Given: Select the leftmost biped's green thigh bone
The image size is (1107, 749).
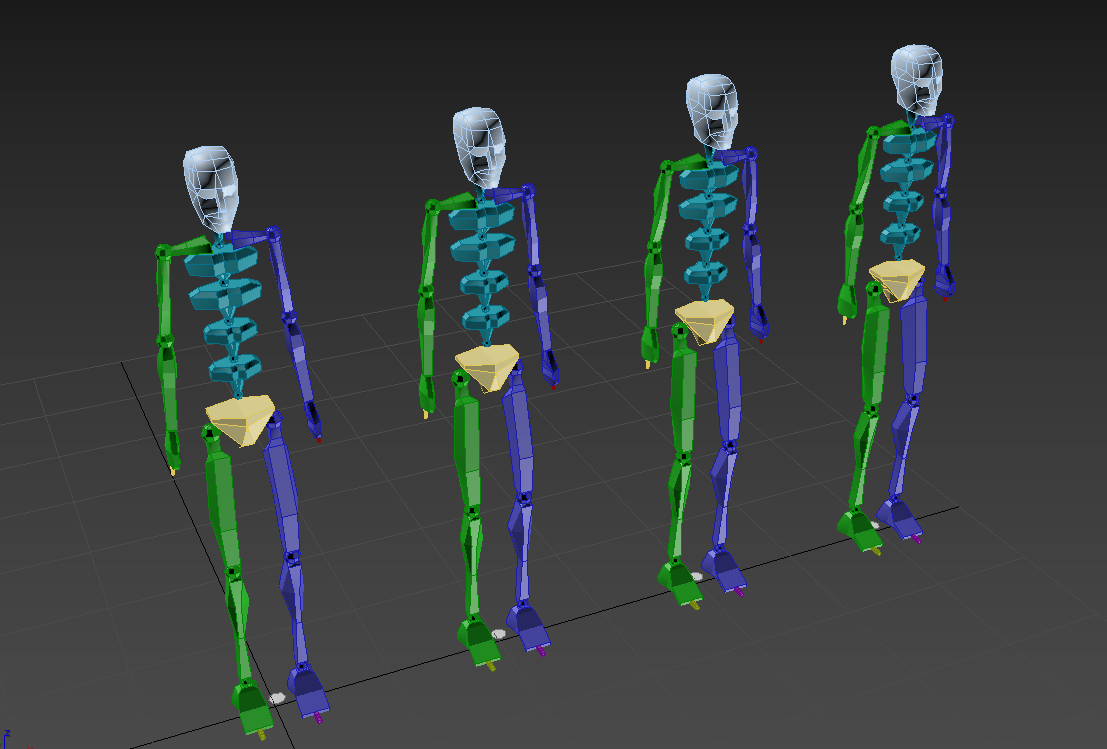Looking at the screenshot, I should pos(223,505).
